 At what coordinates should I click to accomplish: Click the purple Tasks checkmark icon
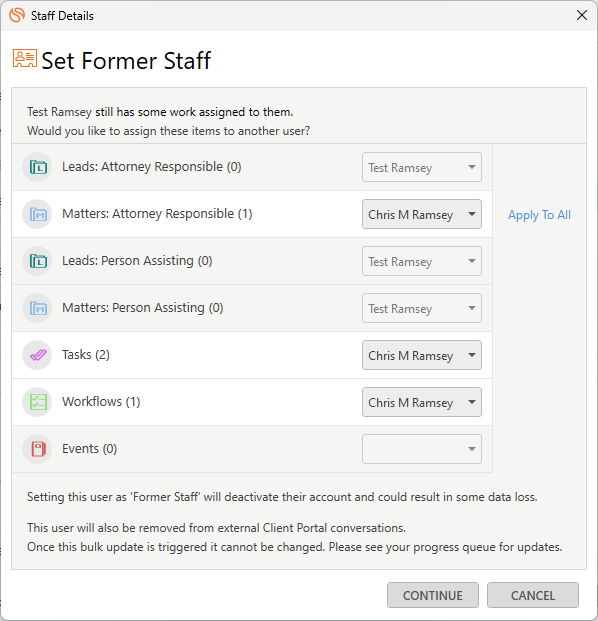coord(38,355)
